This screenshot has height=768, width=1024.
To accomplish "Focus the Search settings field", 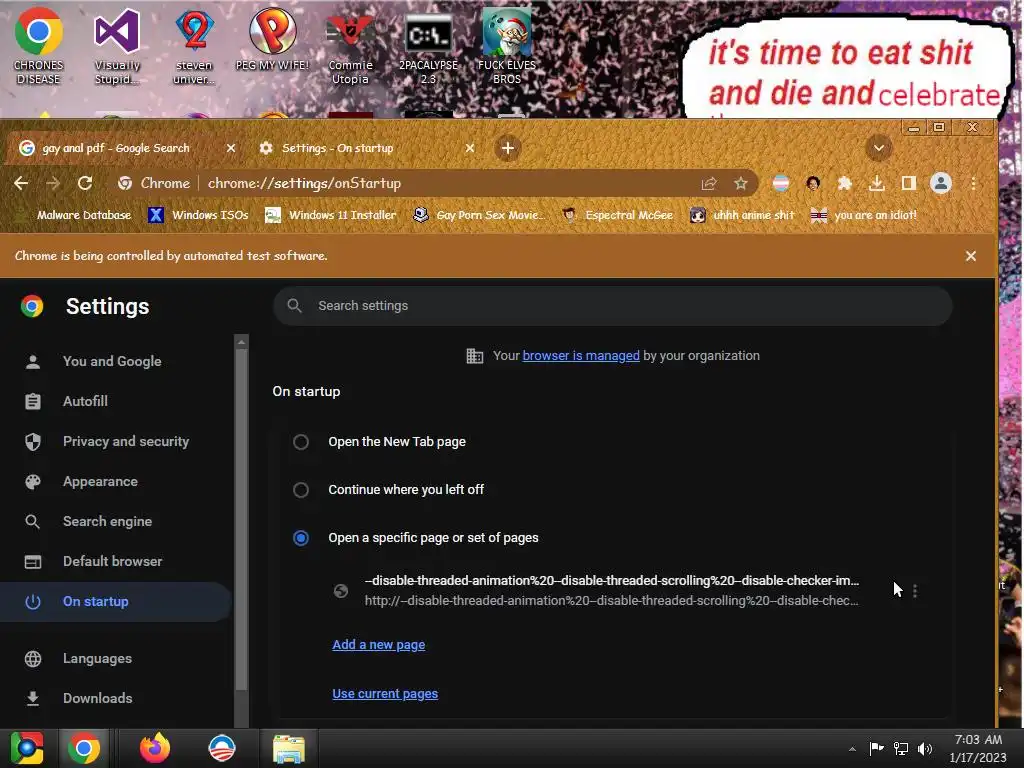I will [x=613, y=306].
